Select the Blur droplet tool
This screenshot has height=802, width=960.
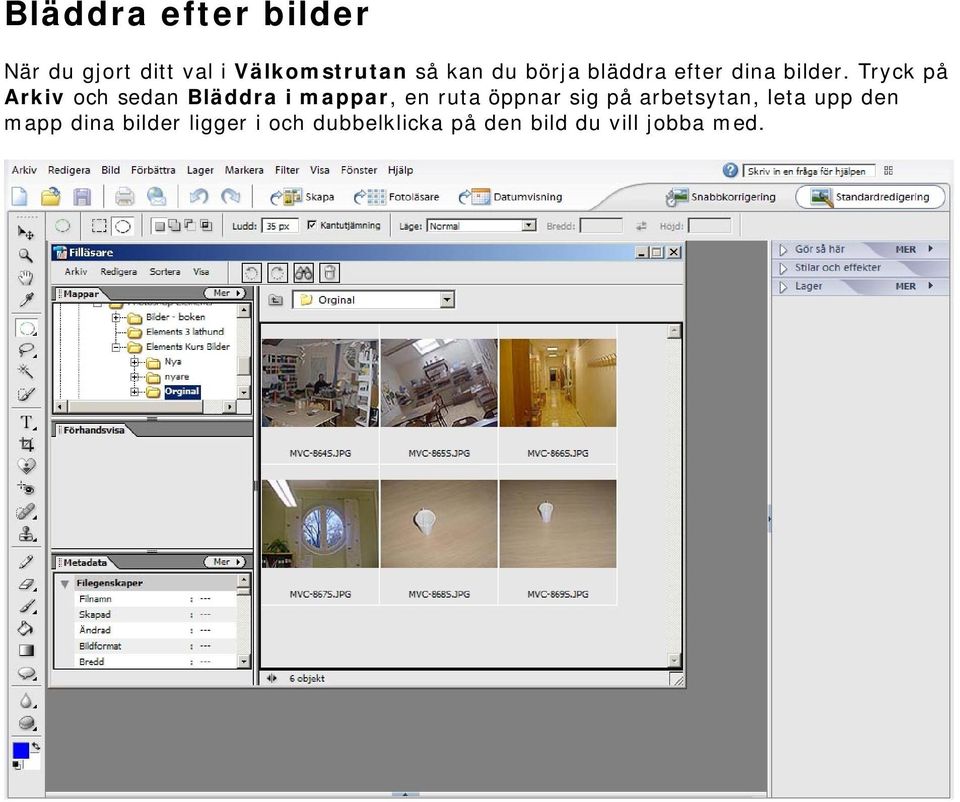(26, 701)
